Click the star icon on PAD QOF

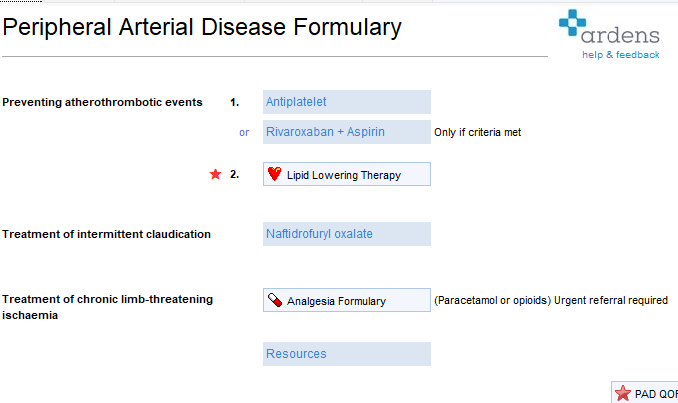623,393
